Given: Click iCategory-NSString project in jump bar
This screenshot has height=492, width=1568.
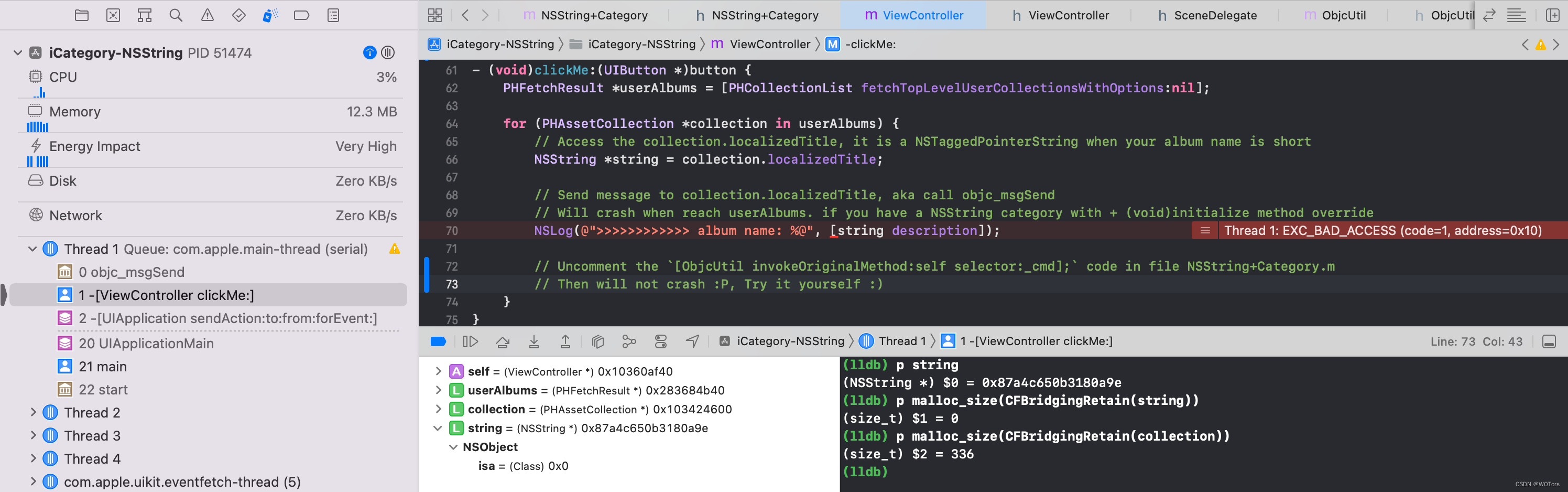Looking at the screenshot, I should tap(491, 45).
